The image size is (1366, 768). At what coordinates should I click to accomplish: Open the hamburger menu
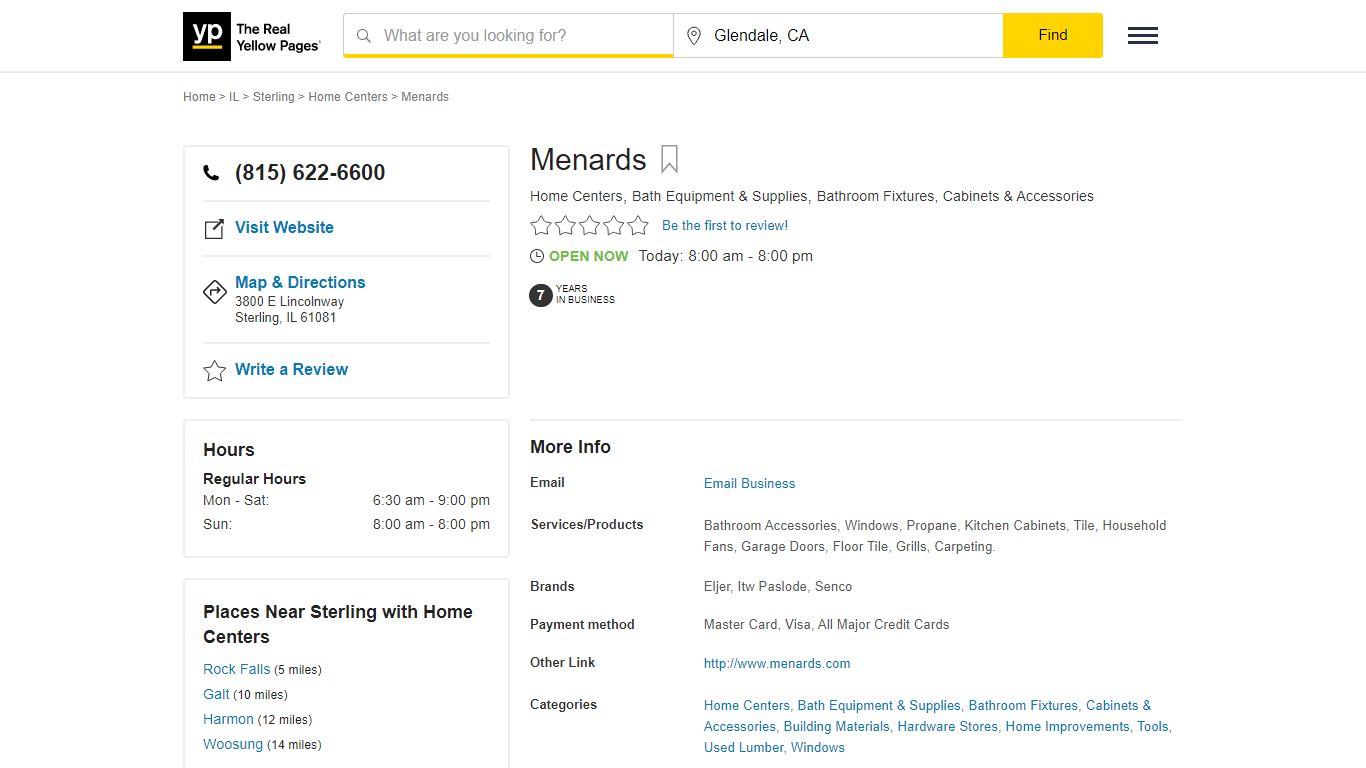[x=1143, y=36]
